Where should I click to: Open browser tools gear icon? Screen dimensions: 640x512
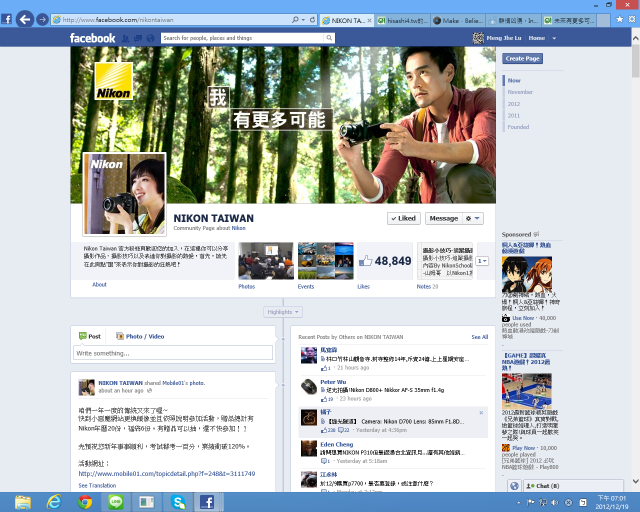point(632,19)
